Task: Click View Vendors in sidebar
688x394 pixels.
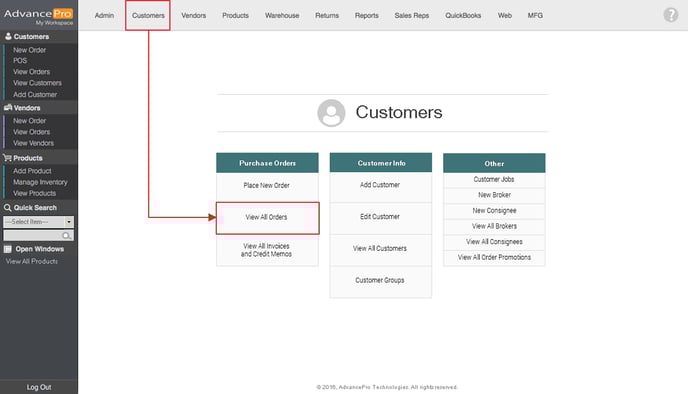Action: [x=33, y=143]
